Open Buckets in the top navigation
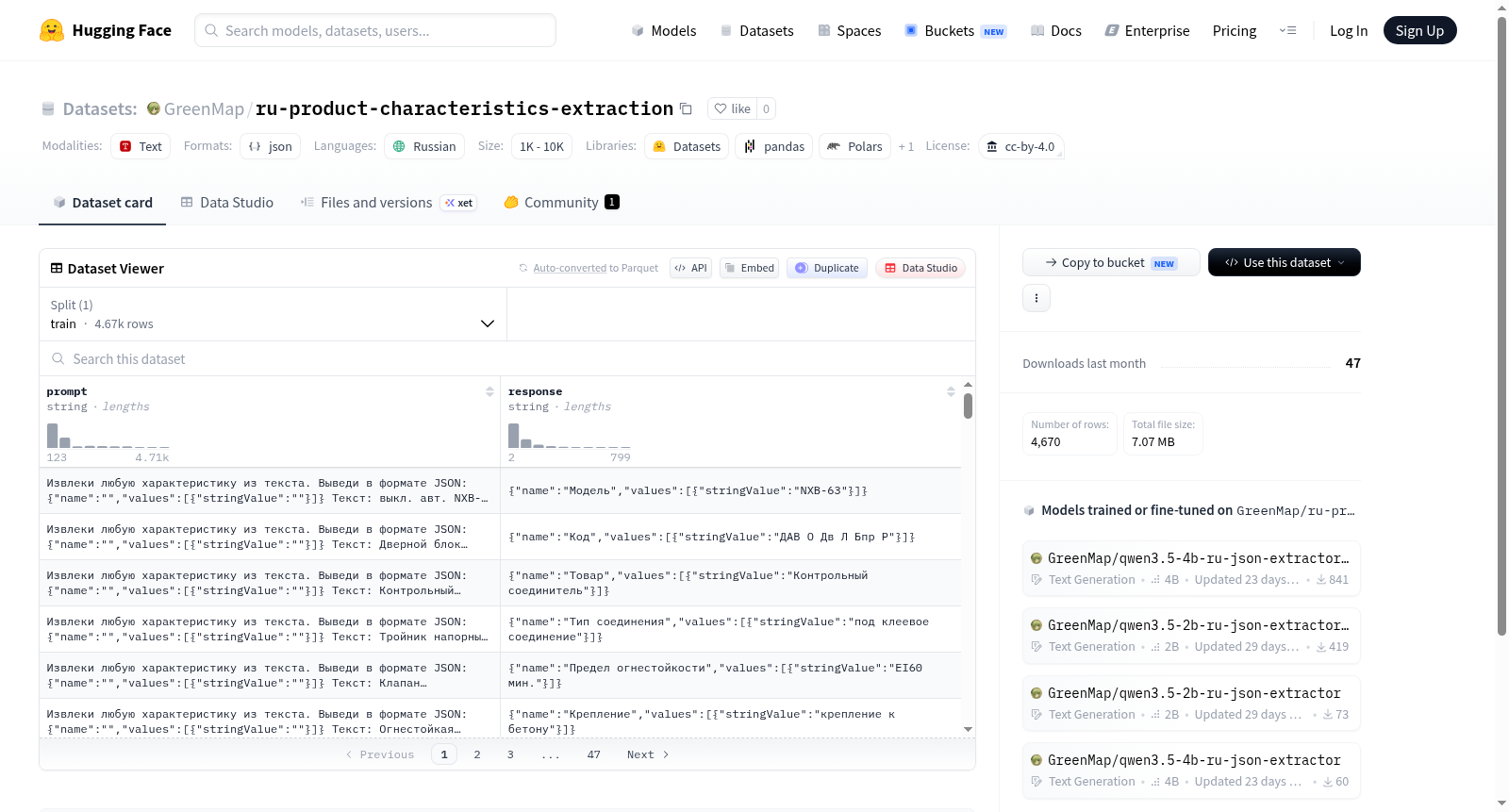The height and width of the screenshot is (812, 1509). pos(955,30)
